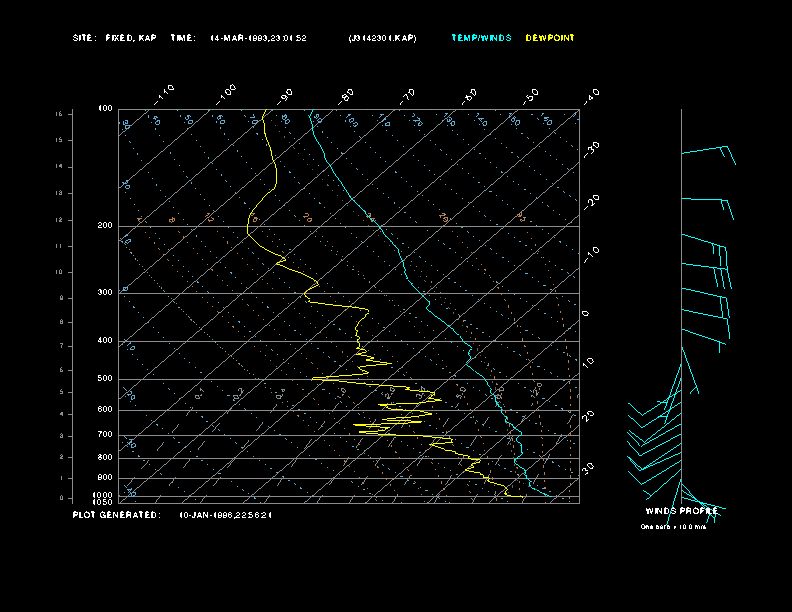Click the 700 pressure level label
Viewport: 792px width, 612px height.
[x=105, y=435]
